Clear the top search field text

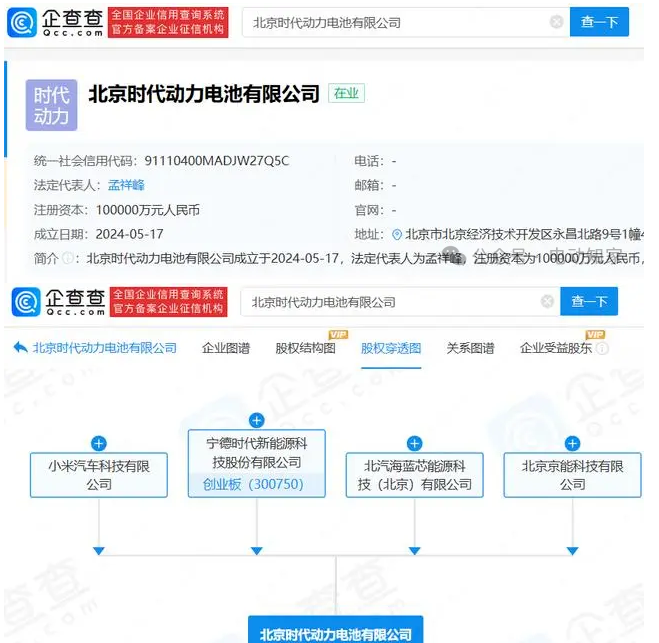pyautogui.click(x=556, y=22)
